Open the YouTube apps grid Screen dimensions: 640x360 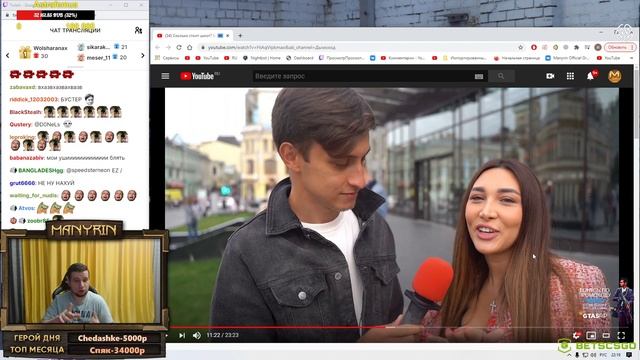[x=570, y=76]
